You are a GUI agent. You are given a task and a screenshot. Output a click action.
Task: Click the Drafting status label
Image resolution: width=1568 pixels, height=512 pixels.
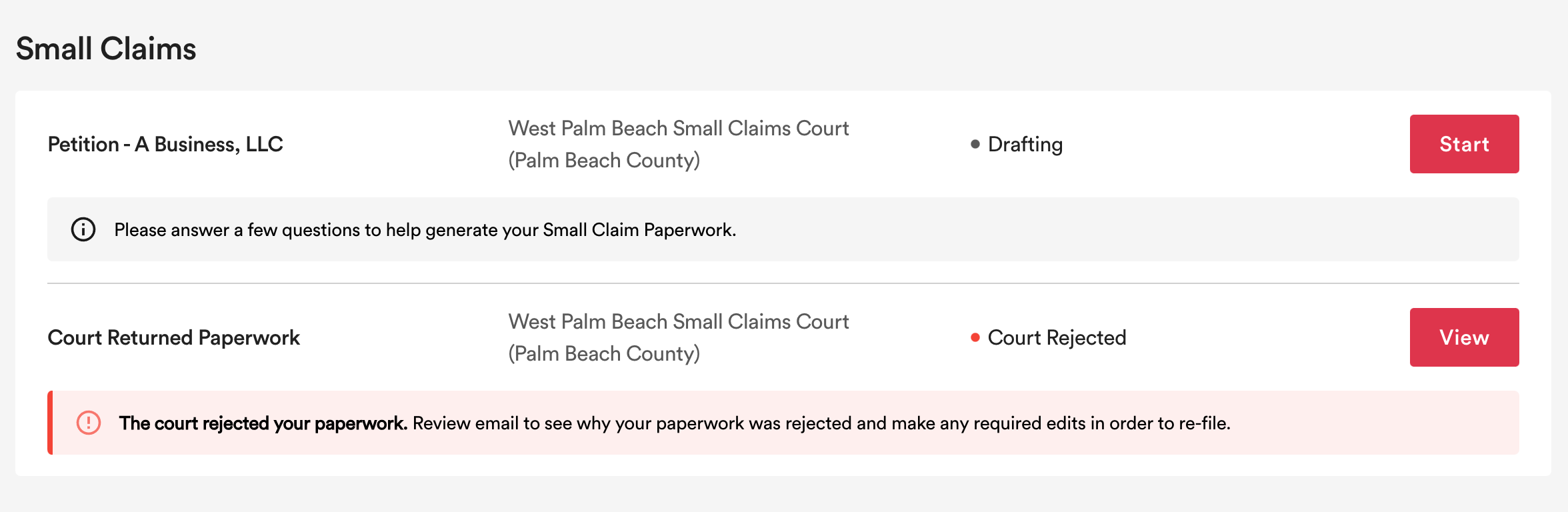click(1025, 144)
